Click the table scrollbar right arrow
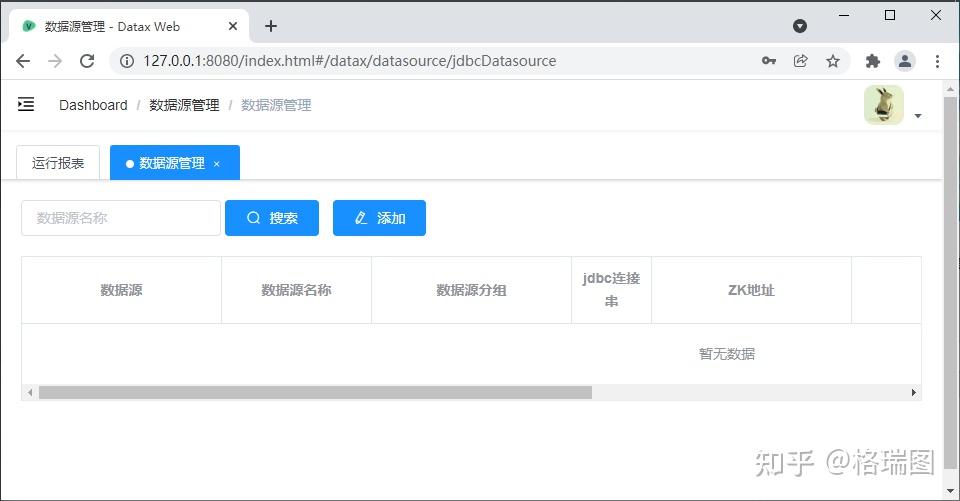Image resolution: width=960 pixels, height=501 pixels. (913, 393)
